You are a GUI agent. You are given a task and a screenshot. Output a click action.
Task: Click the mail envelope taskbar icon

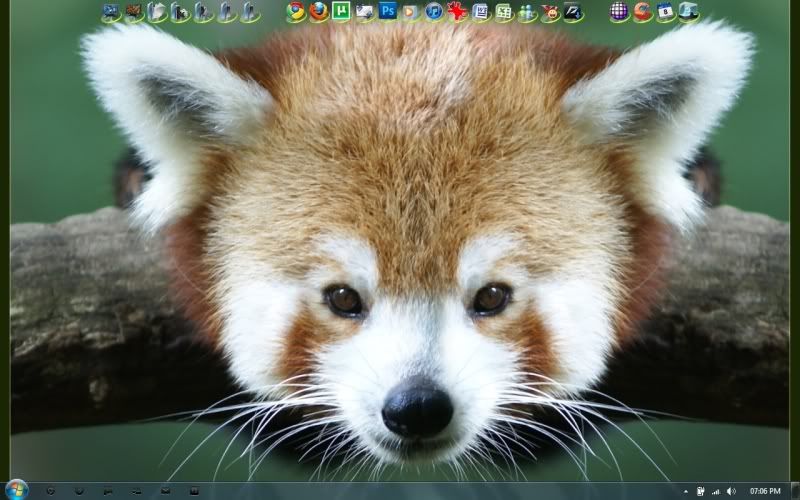pyautogui.click(x=165, y=491)
